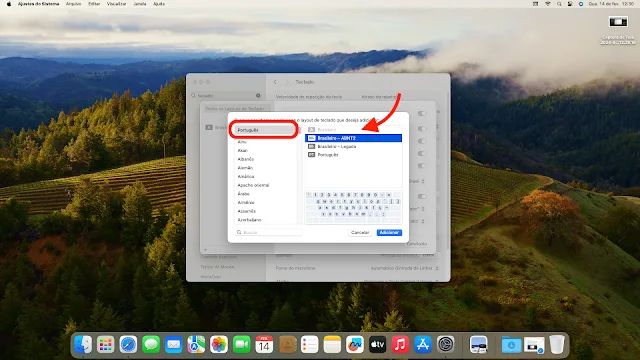This screenshot has width=640, height=360.
Task: Launch Photos from the dock
Action: 219,344
